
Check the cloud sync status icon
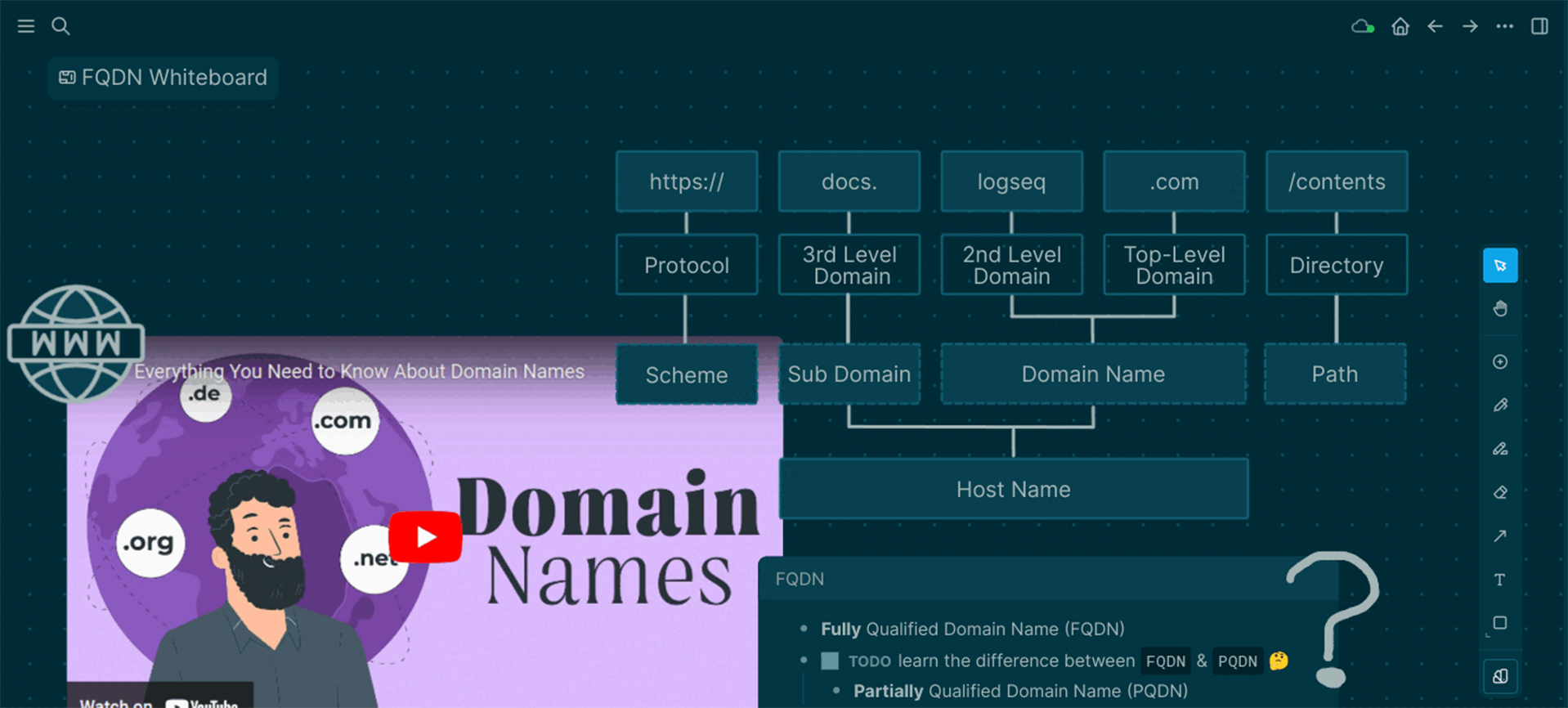pos(1363,26)
